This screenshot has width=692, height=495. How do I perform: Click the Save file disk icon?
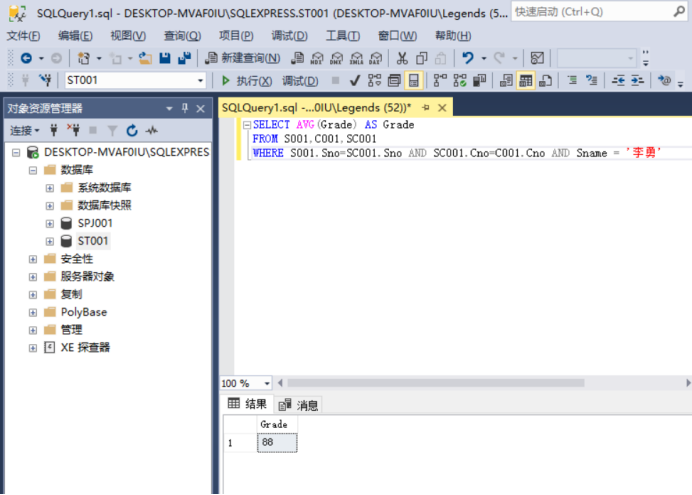click(x=165, y=58)
